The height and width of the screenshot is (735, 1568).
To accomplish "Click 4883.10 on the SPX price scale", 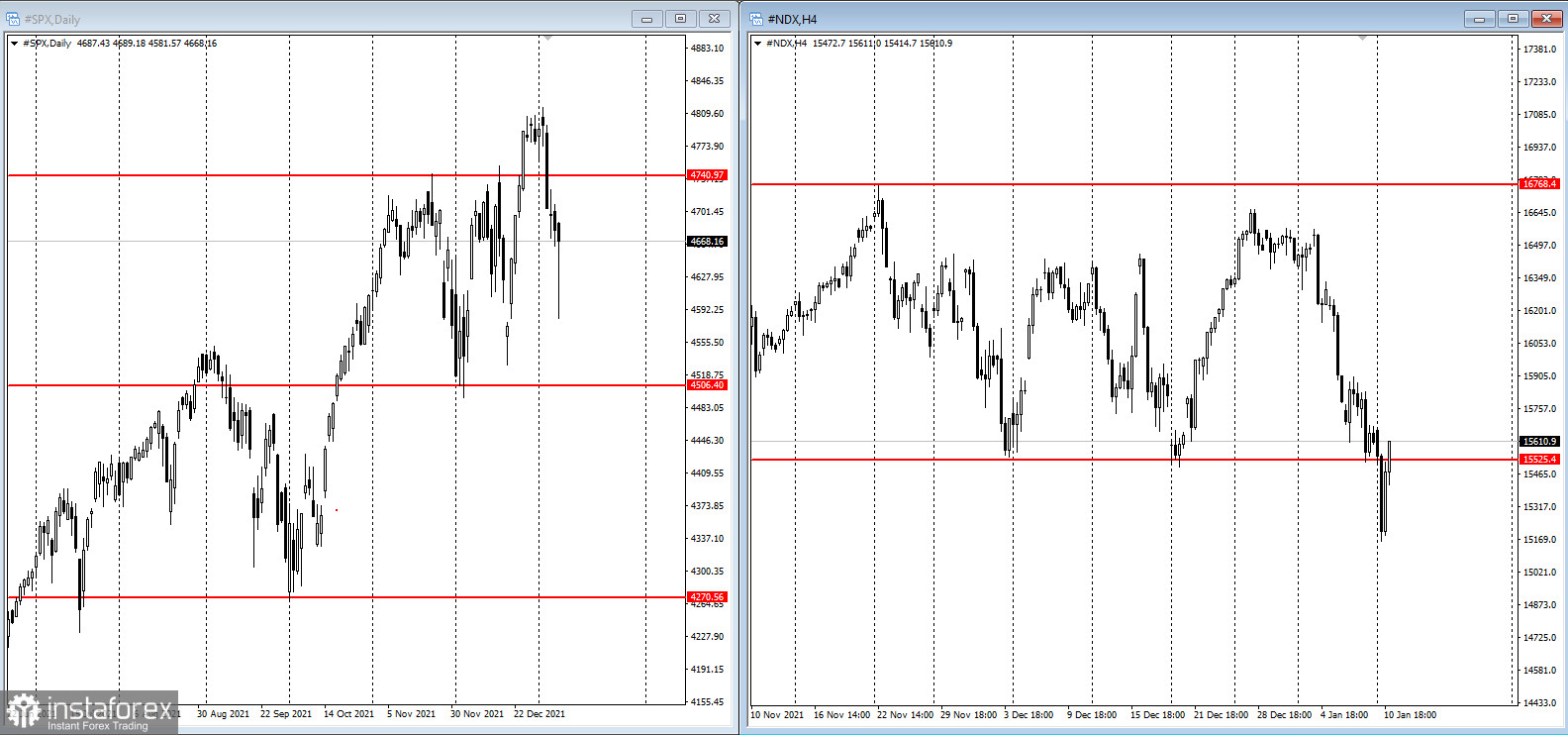I will [707, 49].
